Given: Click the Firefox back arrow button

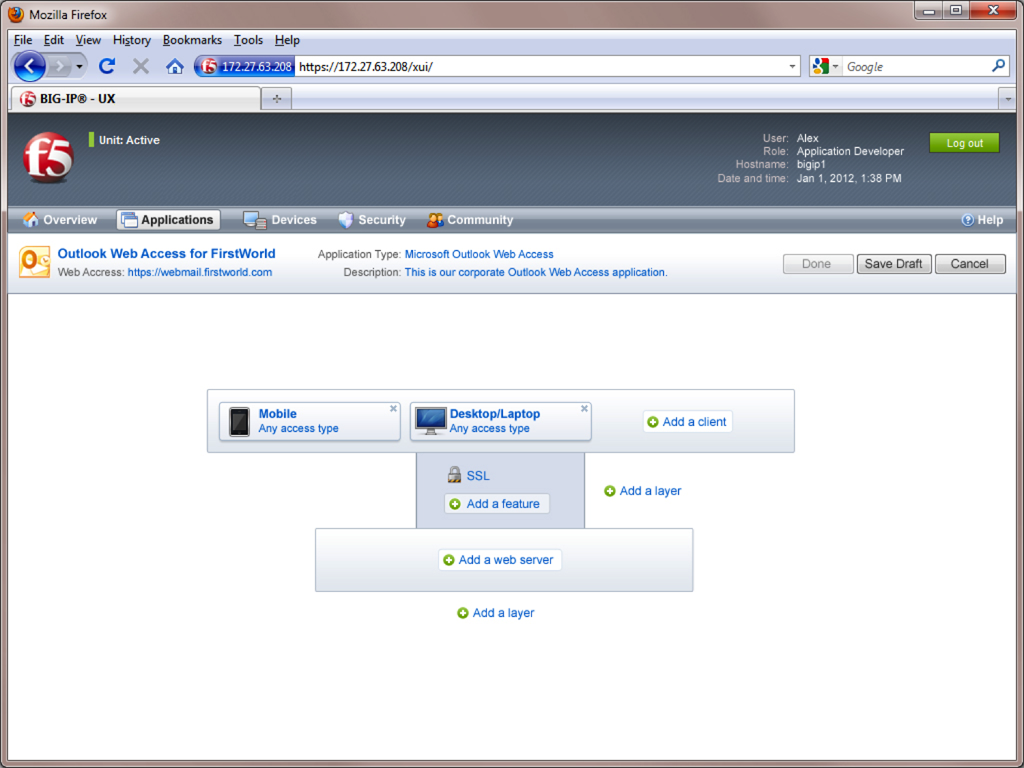Looking at the screenshot, I should pos(29,66).
